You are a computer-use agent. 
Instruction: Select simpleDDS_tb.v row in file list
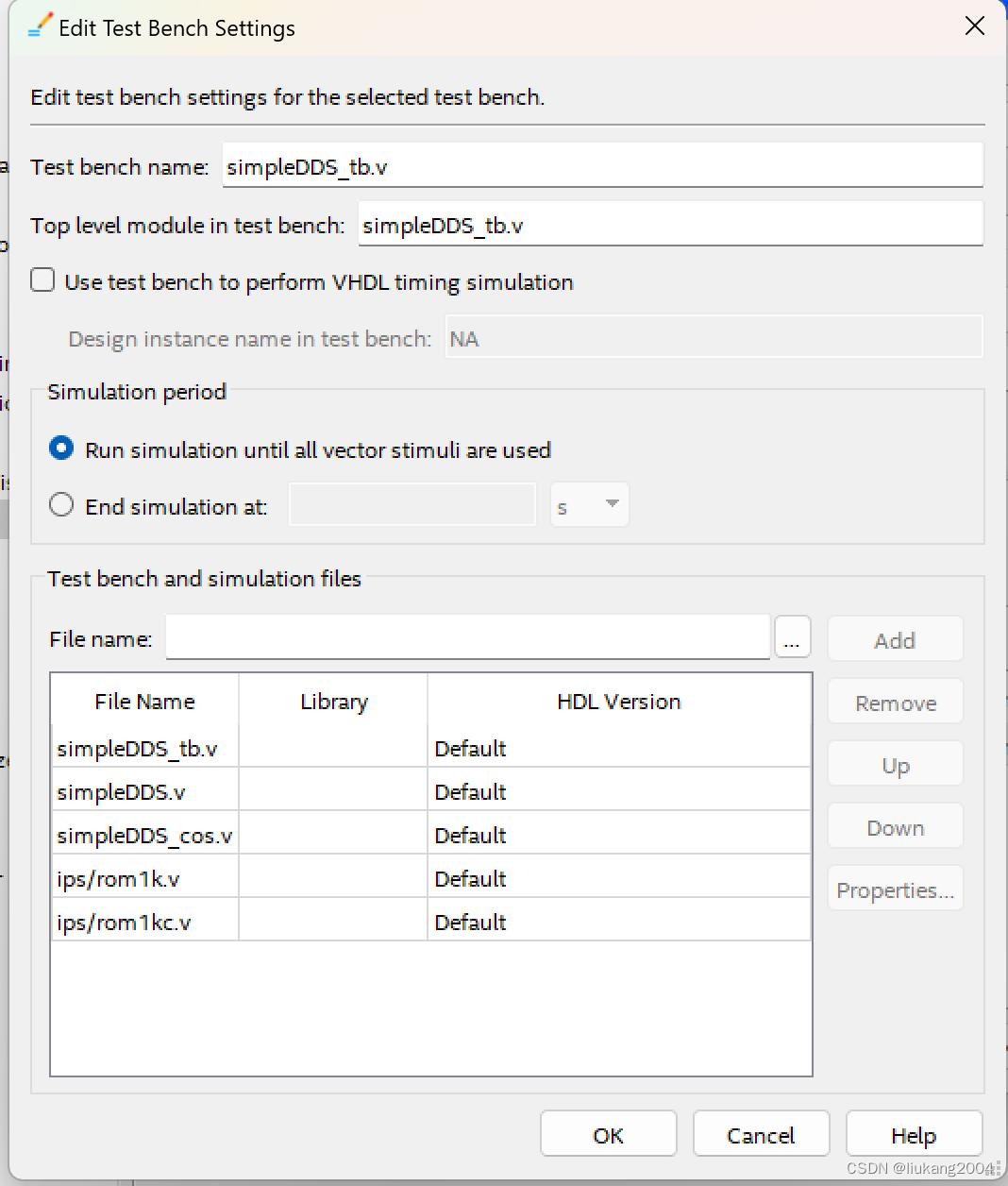[x=431, y=749]
